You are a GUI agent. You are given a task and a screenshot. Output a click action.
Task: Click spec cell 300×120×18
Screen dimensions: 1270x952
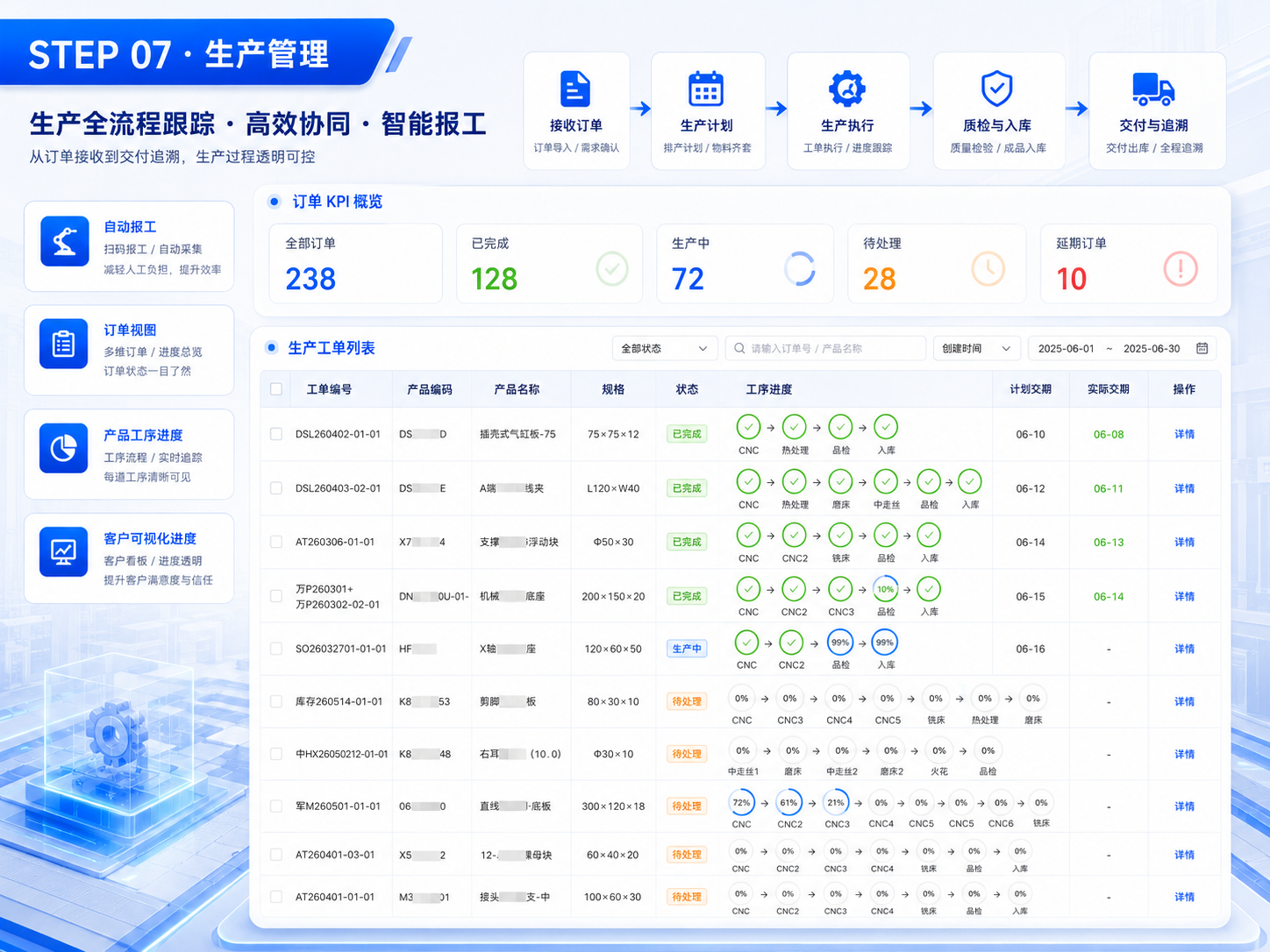coord(613,806)
